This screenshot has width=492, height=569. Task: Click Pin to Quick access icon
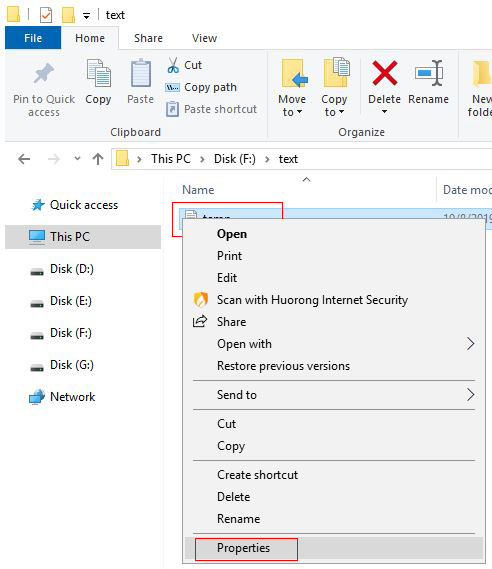coord(44,74)
